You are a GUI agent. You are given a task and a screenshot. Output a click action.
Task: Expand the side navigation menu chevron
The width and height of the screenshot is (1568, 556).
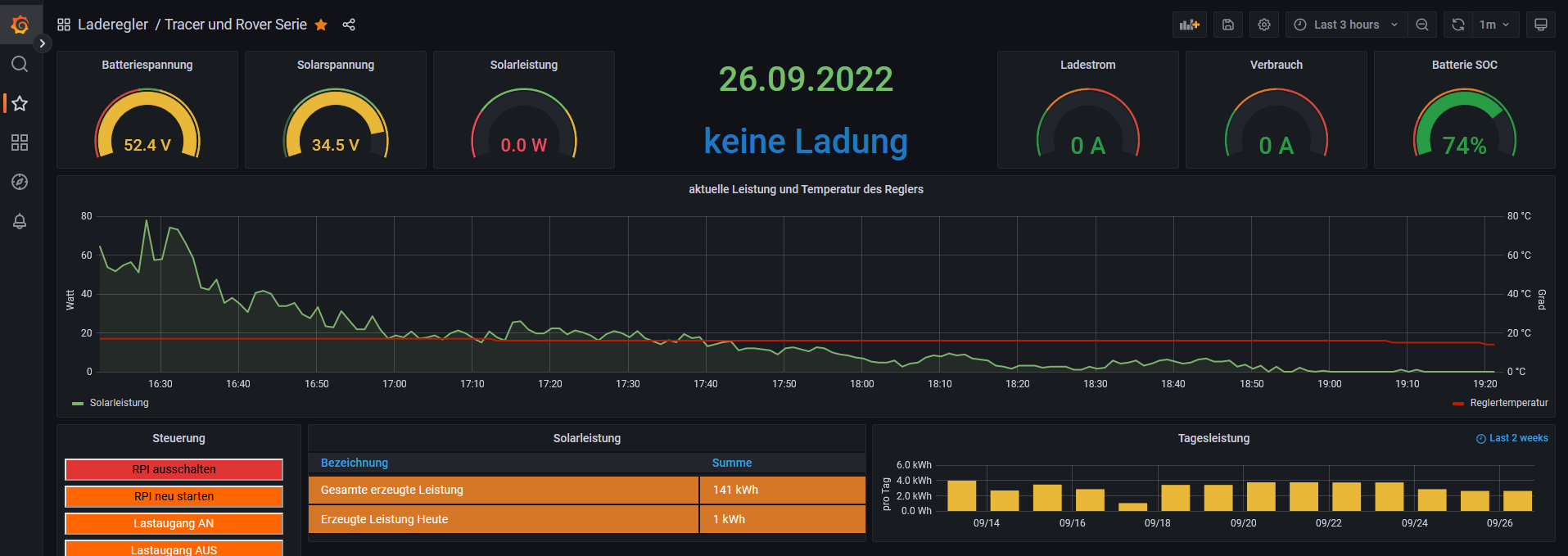[42, 43]
